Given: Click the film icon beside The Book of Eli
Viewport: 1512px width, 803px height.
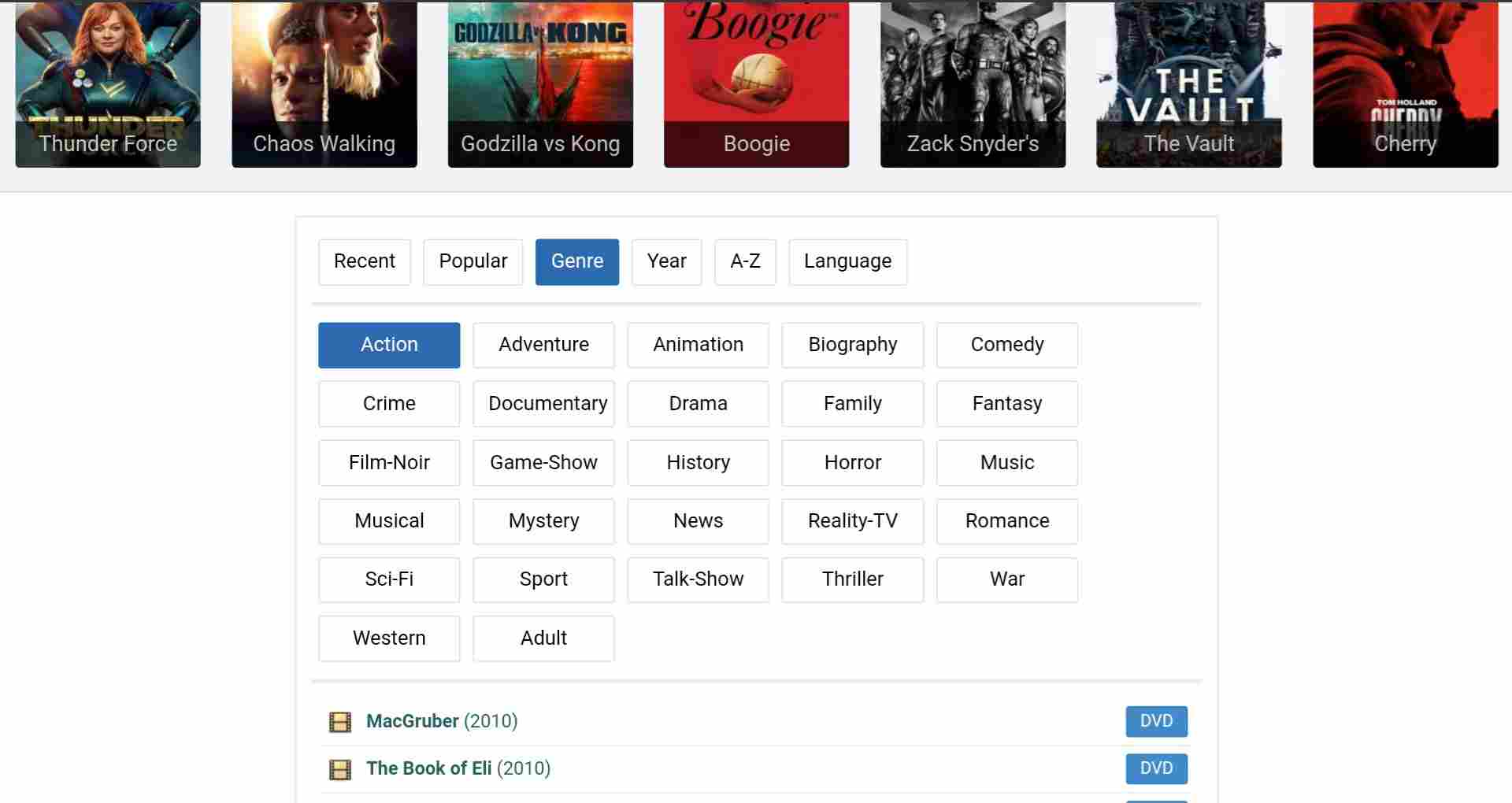Looking at the screenshot, I should (x=340, y=769).
